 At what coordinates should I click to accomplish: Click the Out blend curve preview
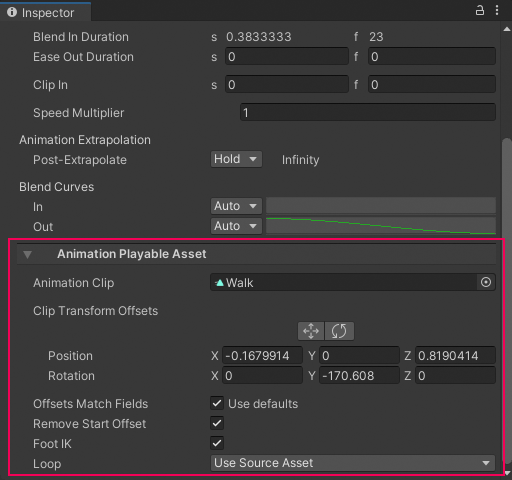point(381,226)
